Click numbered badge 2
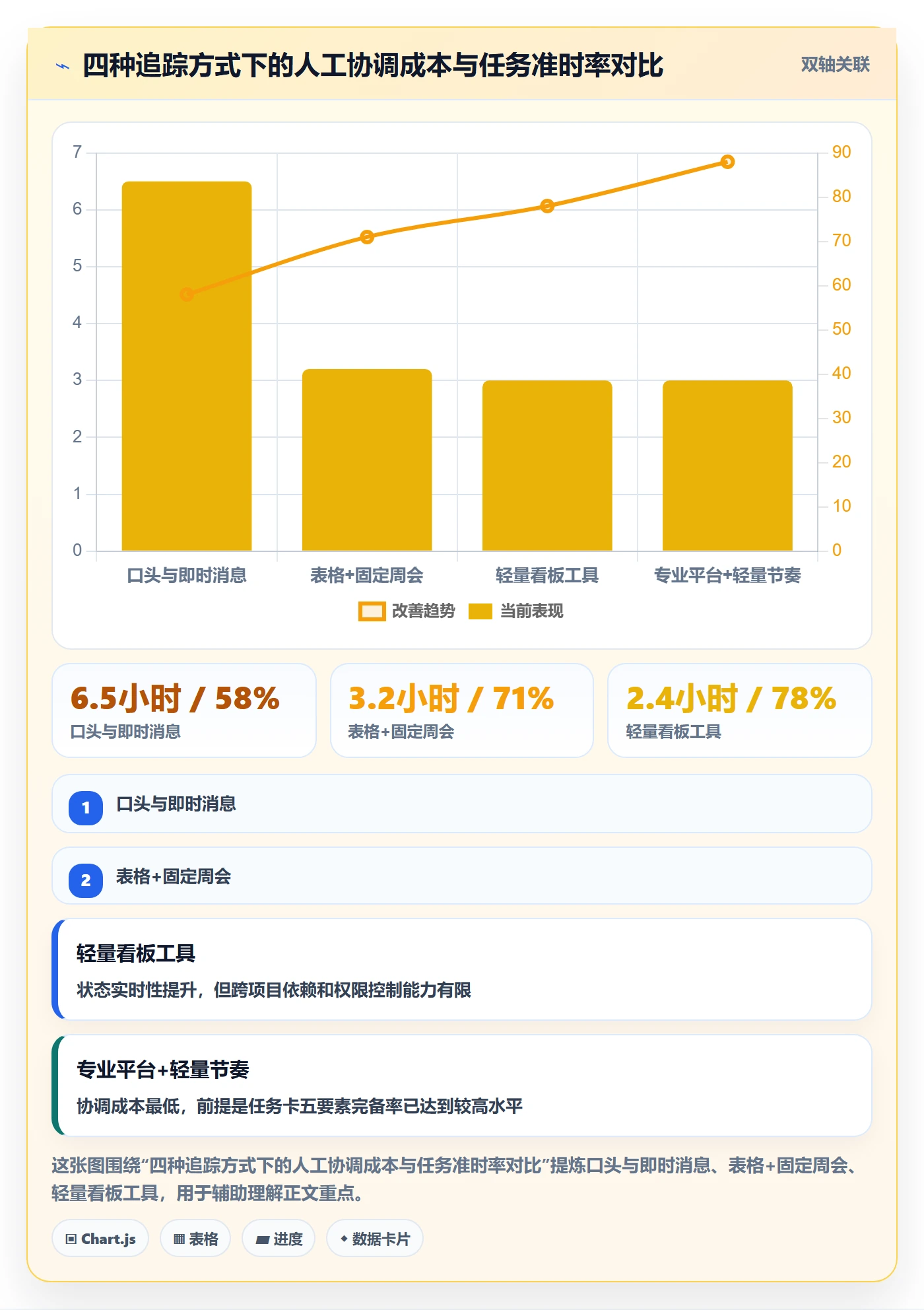 (86, 880)
